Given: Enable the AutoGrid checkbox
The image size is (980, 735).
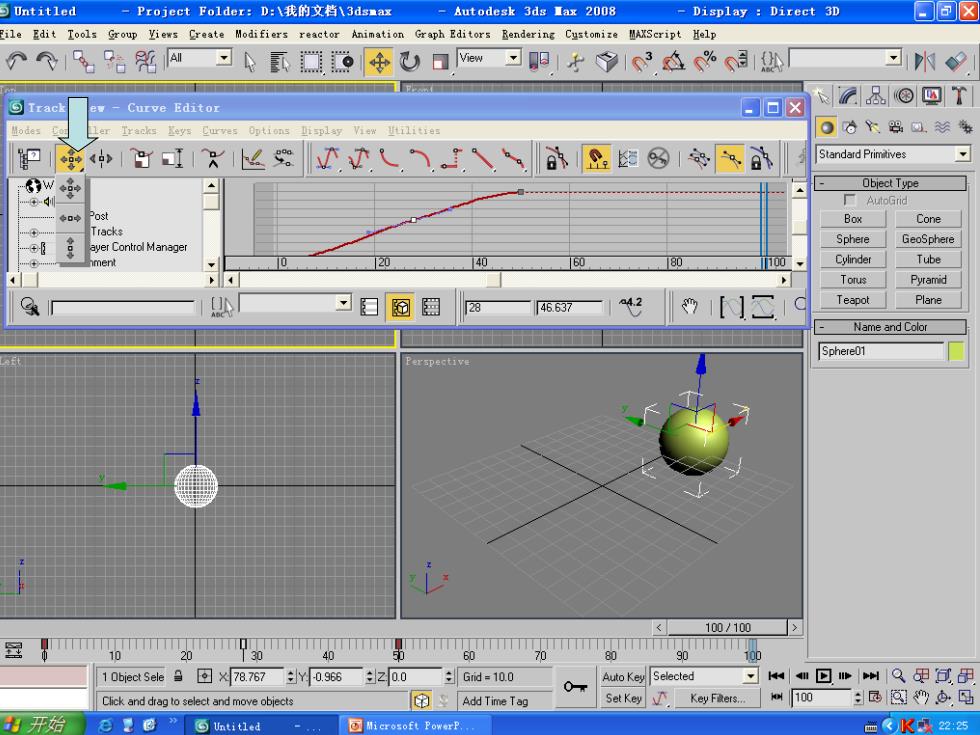Looking at the screenshot, I should click(849, 200).
